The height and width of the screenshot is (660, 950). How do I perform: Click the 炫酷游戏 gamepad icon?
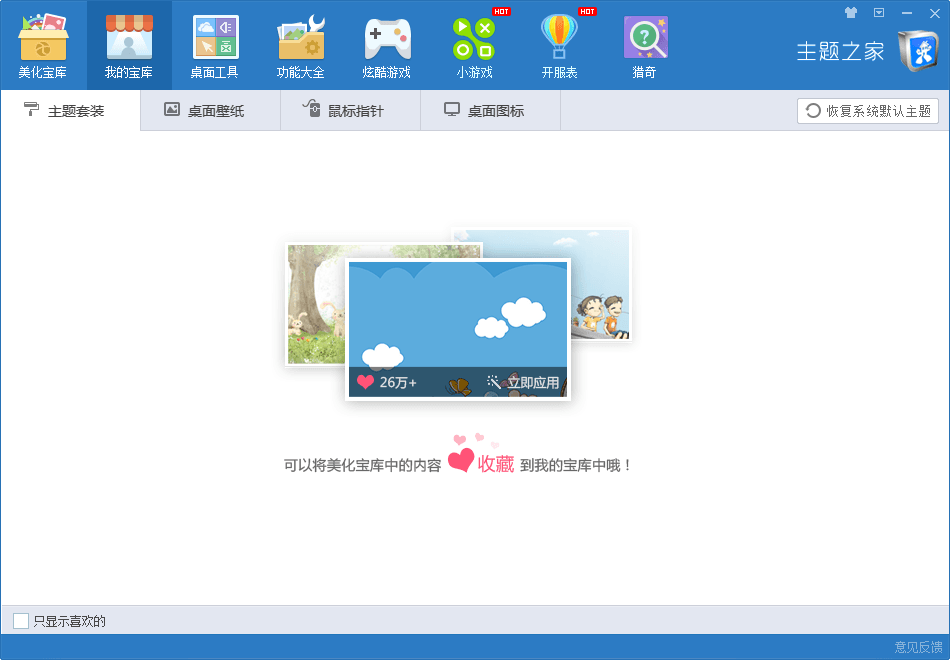387,45
